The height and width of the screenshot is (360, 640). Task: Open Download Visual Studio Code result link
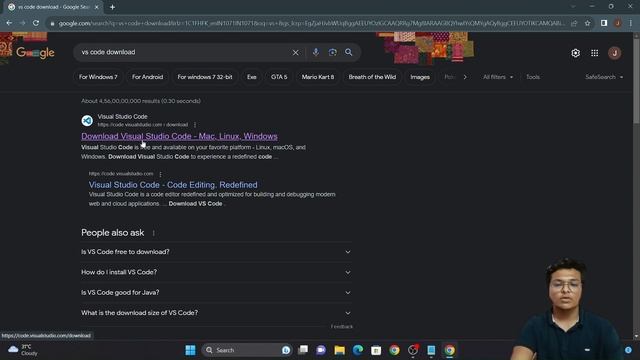(179, 136)
